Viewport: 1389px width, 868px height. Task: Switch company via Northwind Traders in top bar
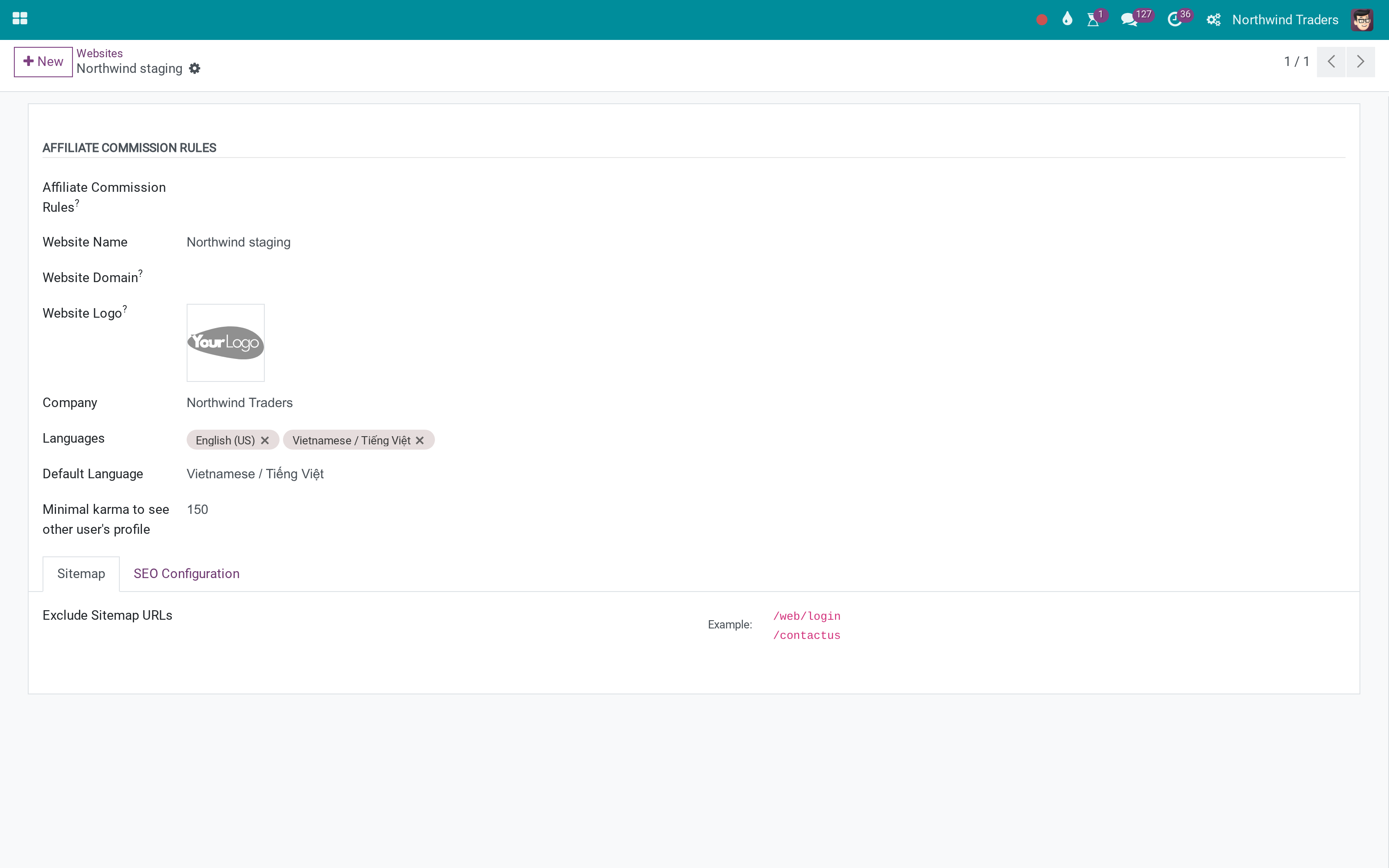(x=1285, y=20)
